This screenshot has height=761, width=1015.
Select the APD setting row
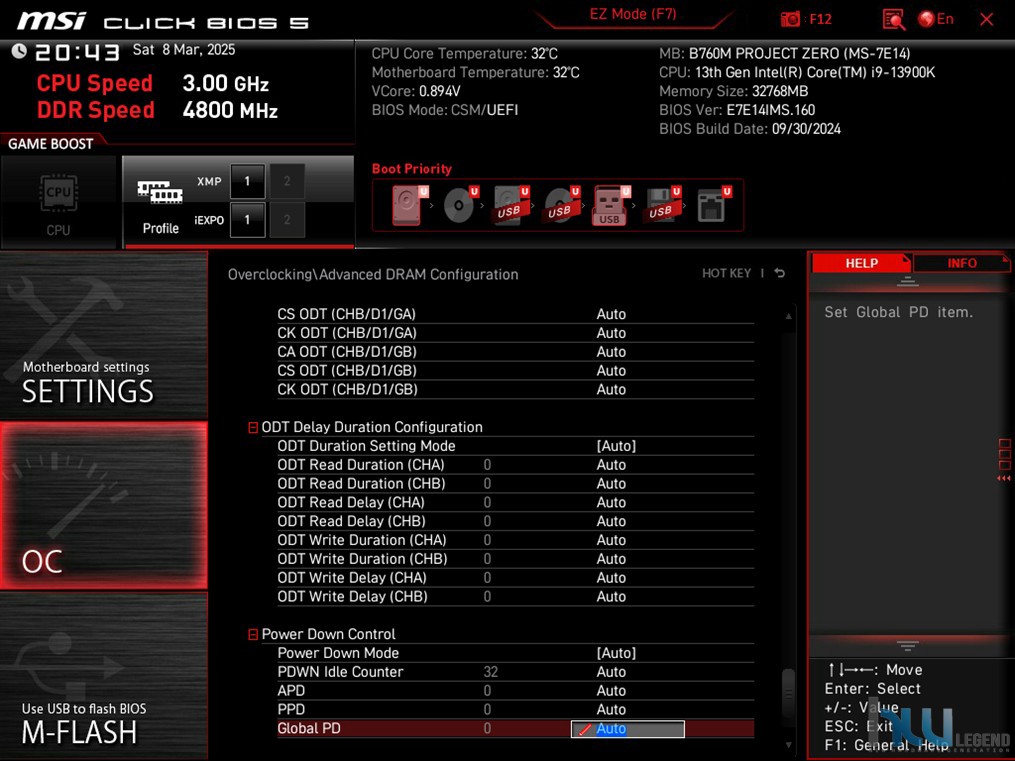pyautogui.click(x=515, y=690)
